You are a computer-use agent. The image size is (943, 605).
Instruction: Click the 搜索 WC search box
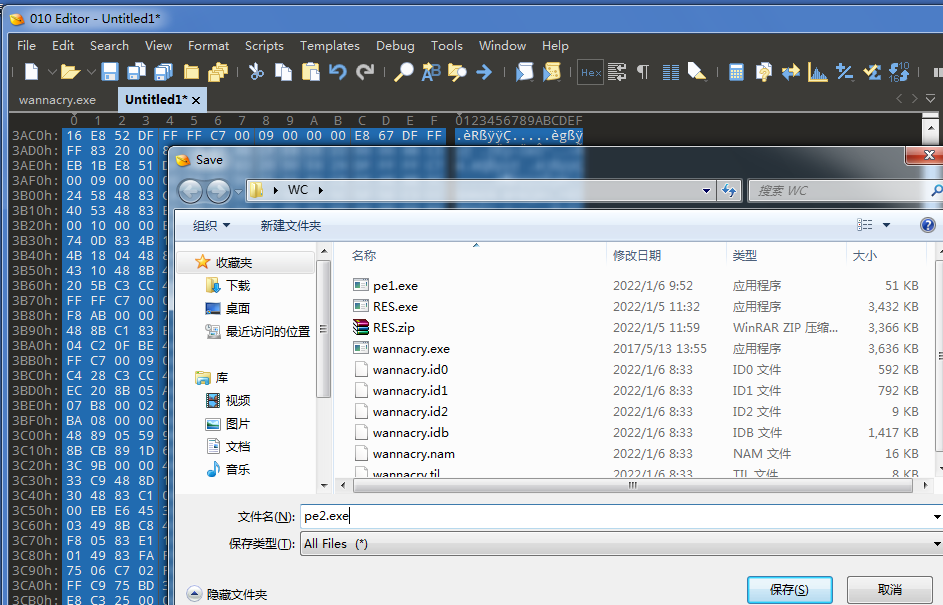(841, 191)
